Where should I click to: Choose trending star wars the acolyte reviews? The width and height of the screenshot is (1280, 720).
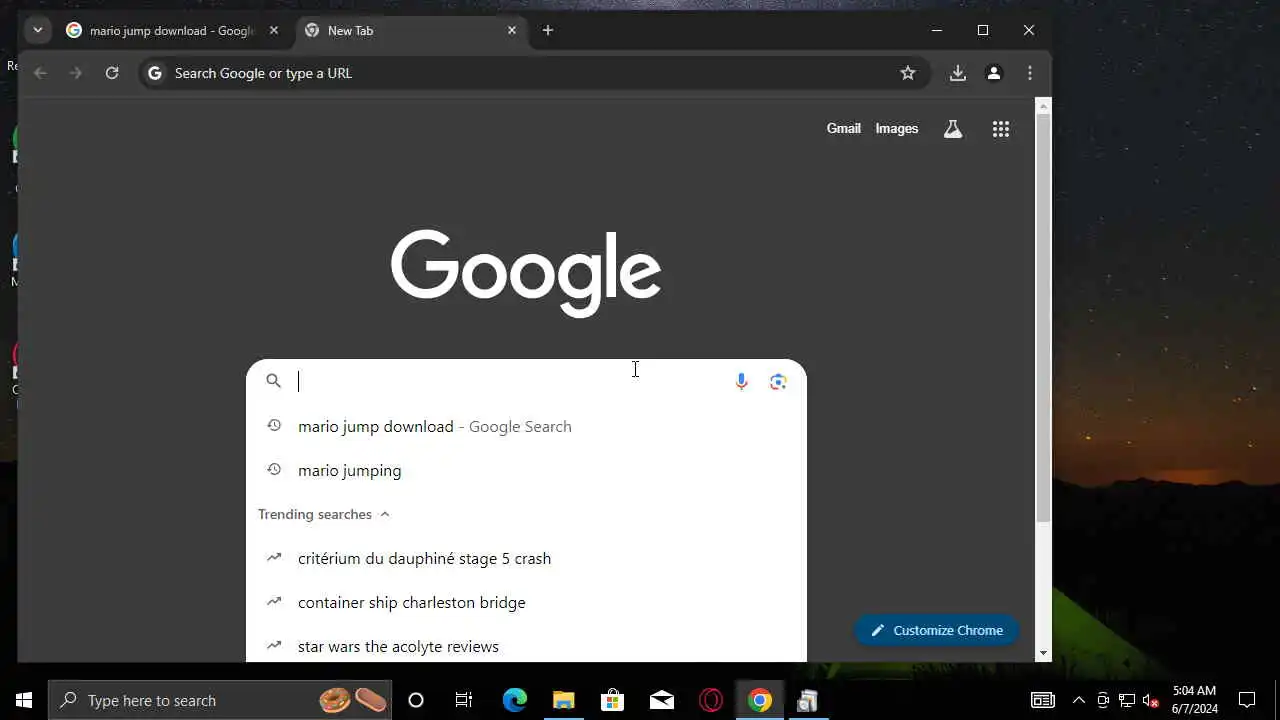pos(526,646)
